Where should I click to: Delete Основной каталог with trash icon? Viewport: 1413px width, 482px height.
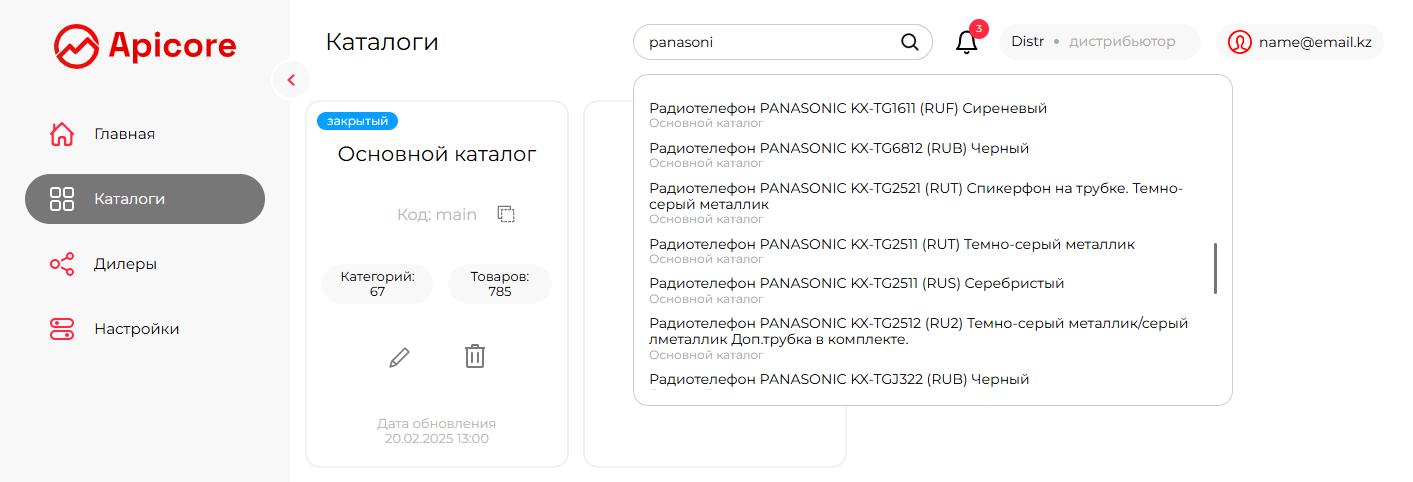pyautogui.click(x=475, y=355)
